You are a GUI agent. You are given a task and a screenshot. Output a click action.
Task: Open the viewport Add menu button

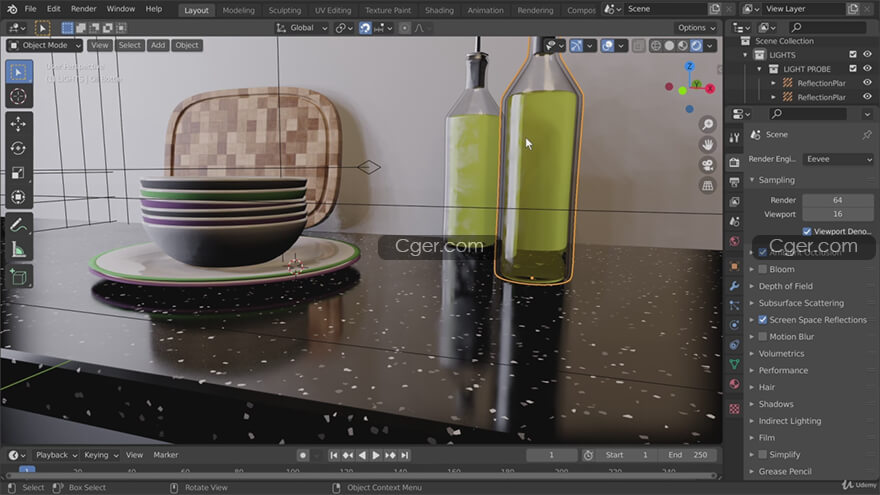coord(158,45)
